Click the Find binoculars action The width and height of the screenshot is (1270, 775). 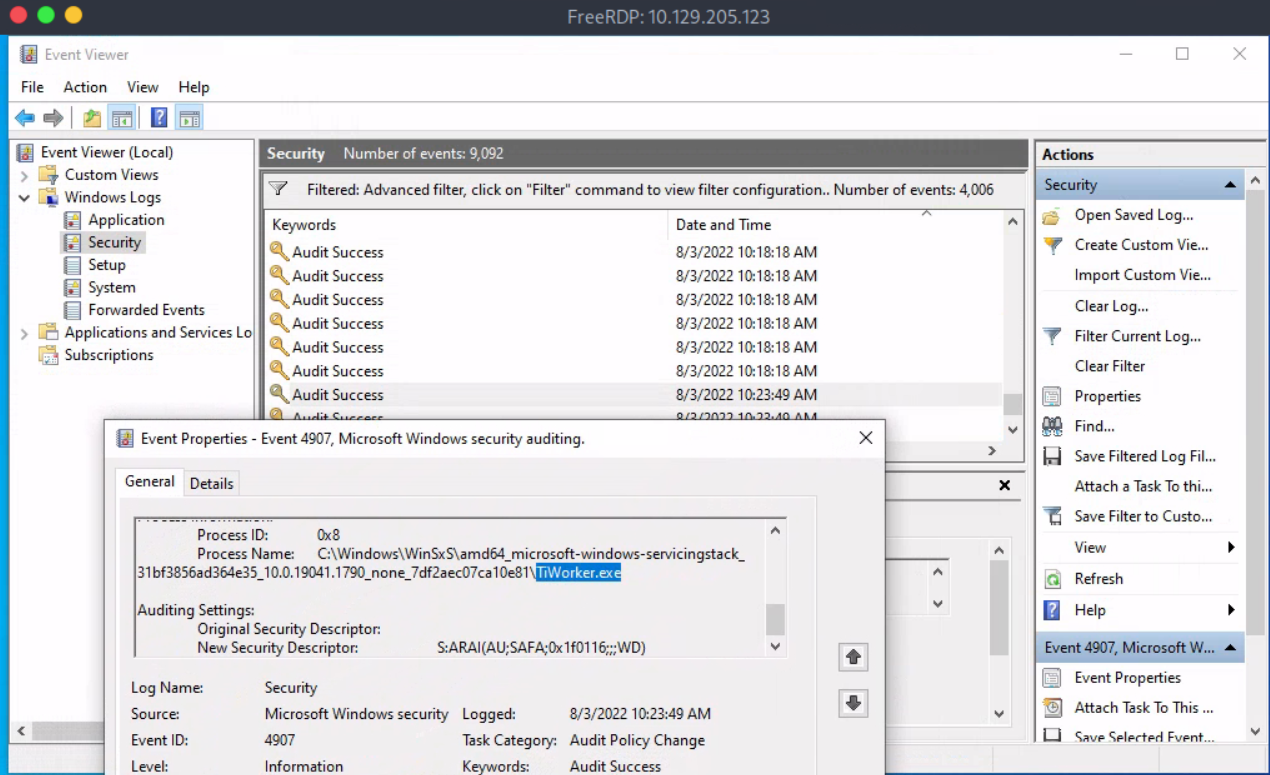pos(1052,426)
